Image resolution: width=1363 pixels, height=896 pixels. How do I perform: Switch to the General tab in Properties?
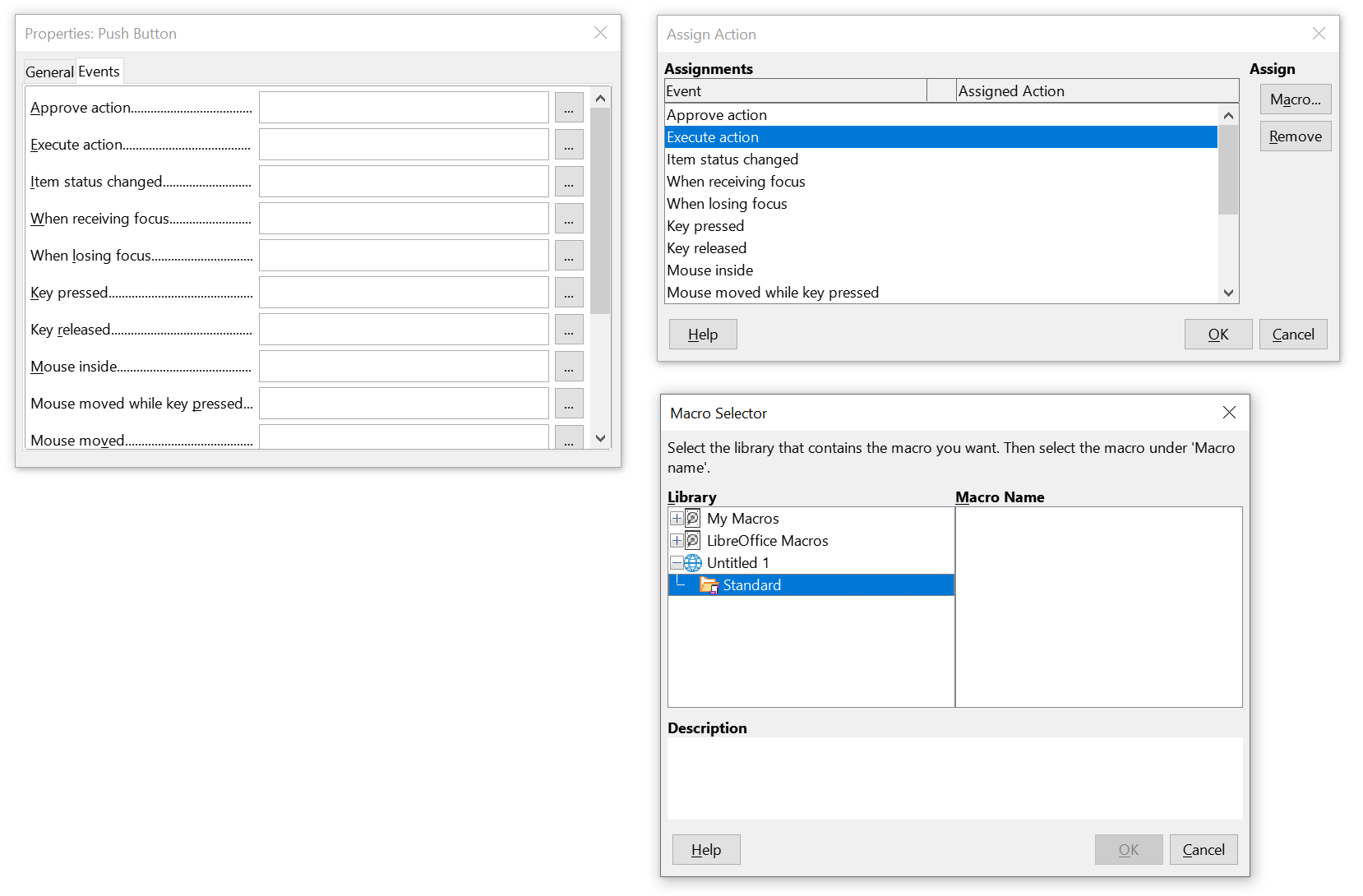click(x=49, y=72)
